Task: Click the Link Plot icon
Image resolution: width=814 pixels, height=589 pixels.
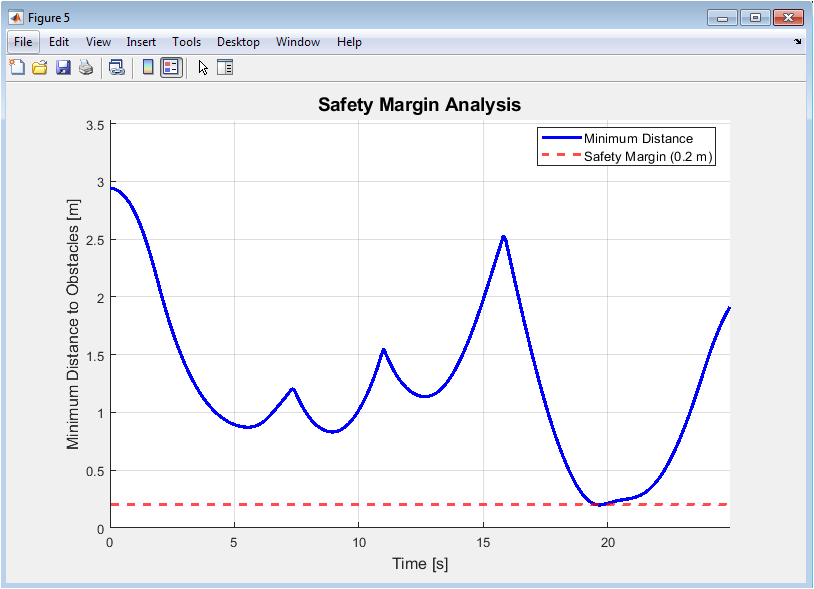Action: (x=116, y=68)
